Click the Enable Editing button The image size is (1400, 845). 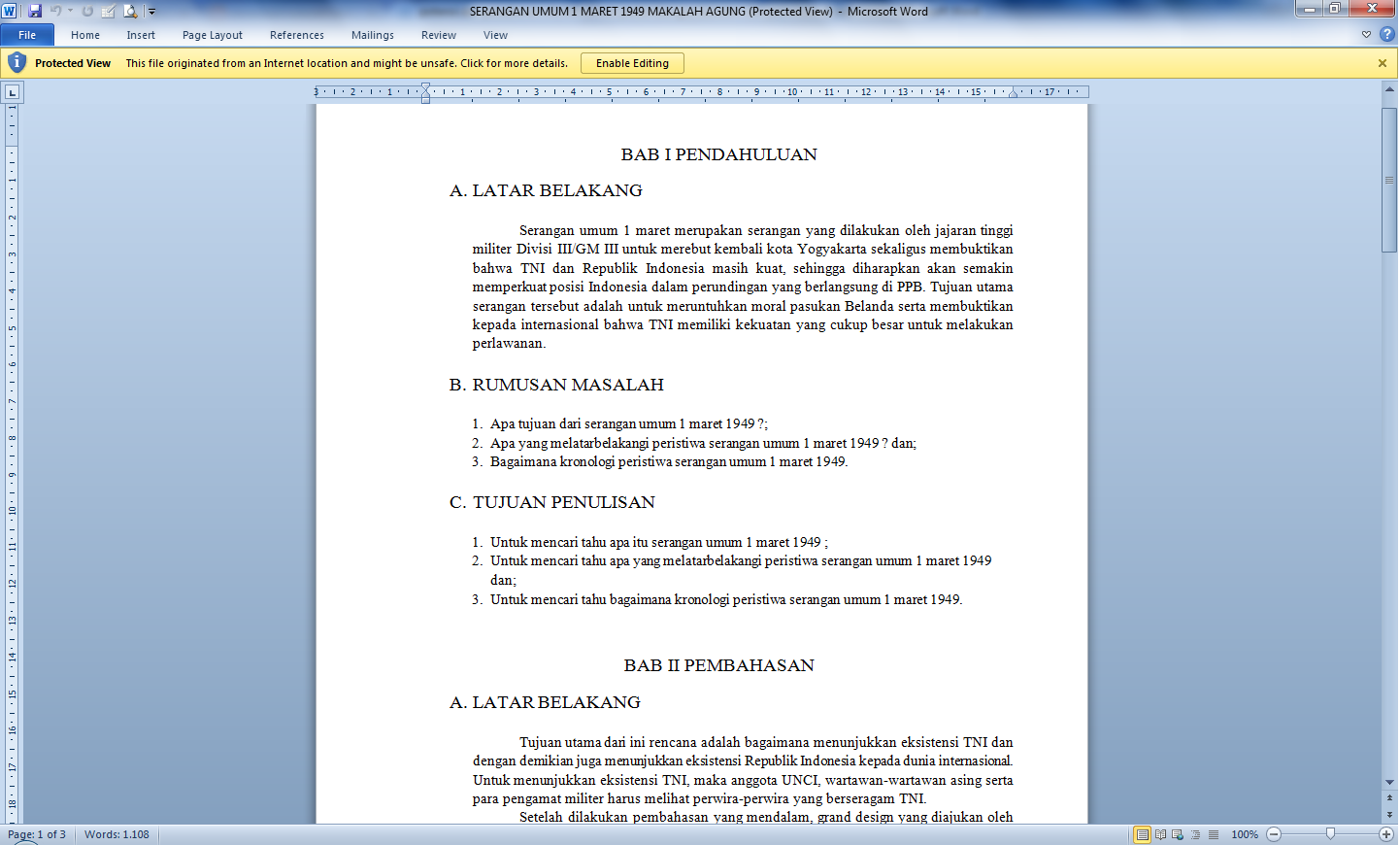632,63
